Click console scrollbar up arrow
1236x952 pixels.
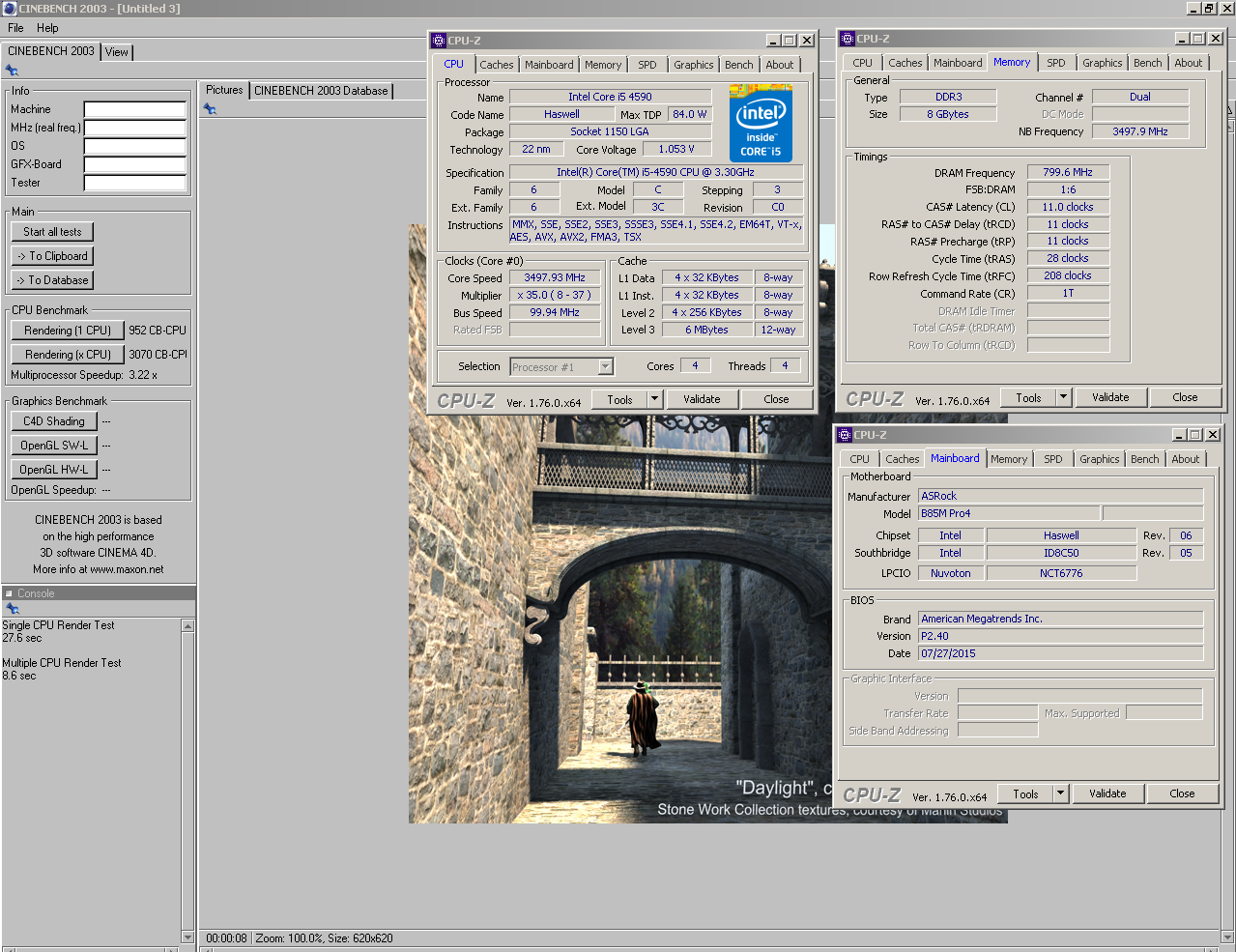(188, 625)
